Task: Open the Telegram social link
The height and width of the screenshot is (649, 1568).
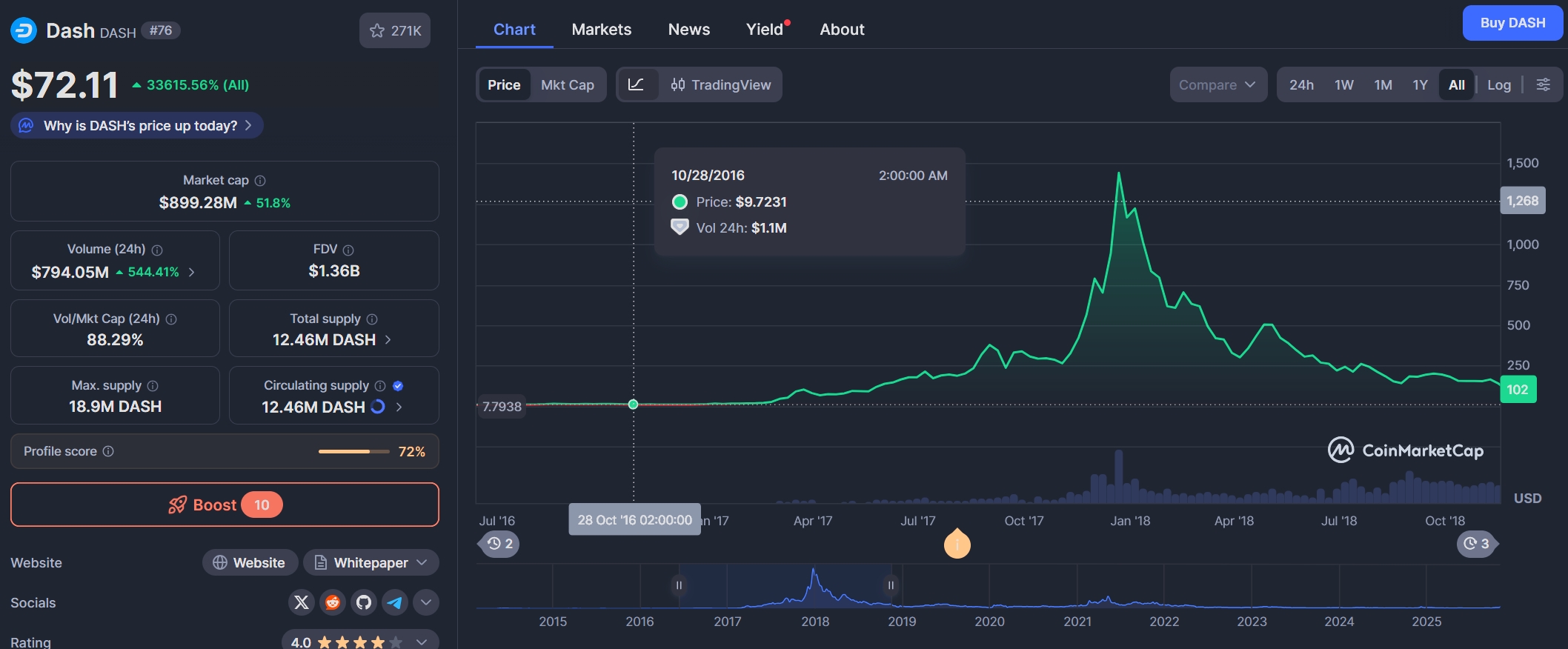Action: click(x=395, y=602)
